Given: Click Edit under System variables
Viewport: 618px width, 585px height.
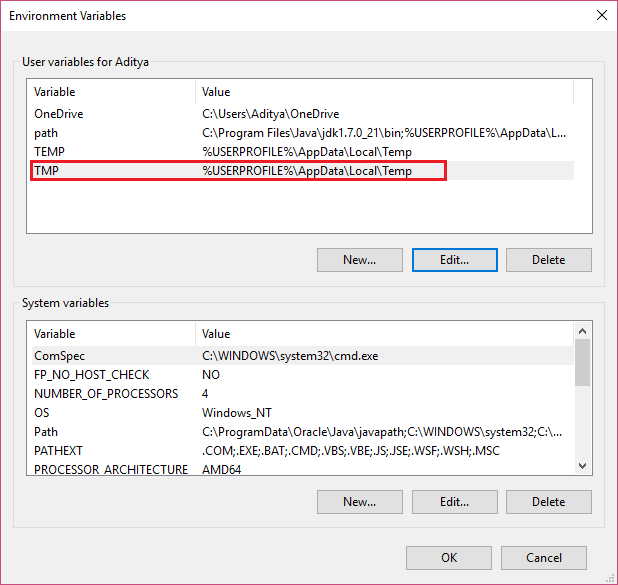Looking at the screenshot, I should point(454,502).
